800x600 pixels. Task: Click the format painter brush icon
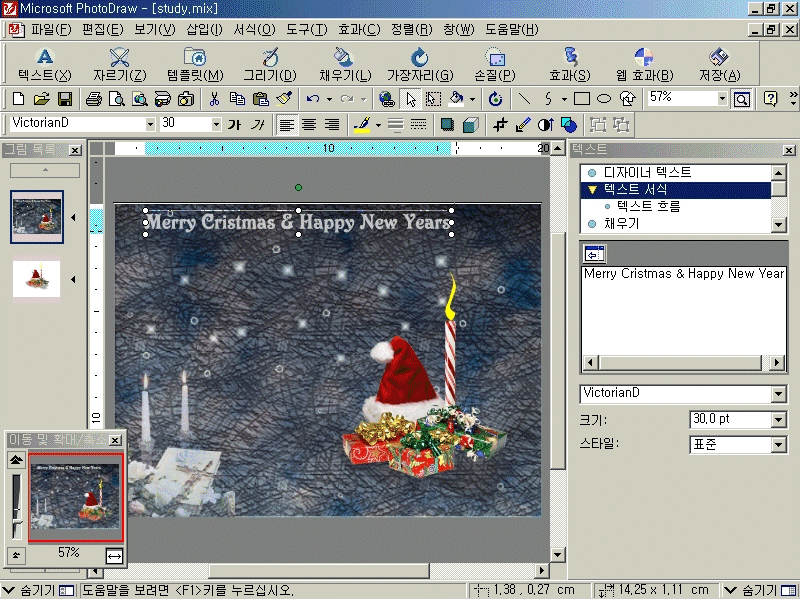(284, 98)
